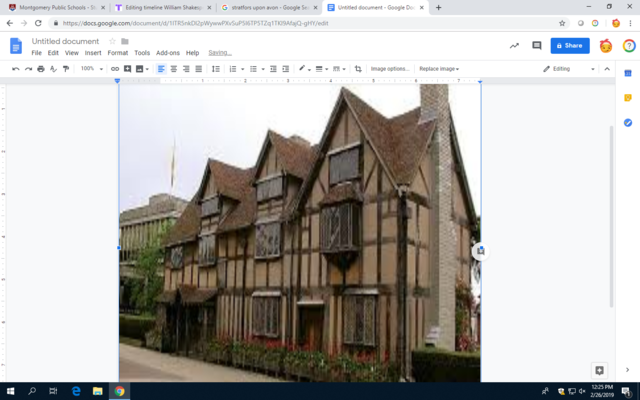
Task: Star the document
Action: coord(112,41)
